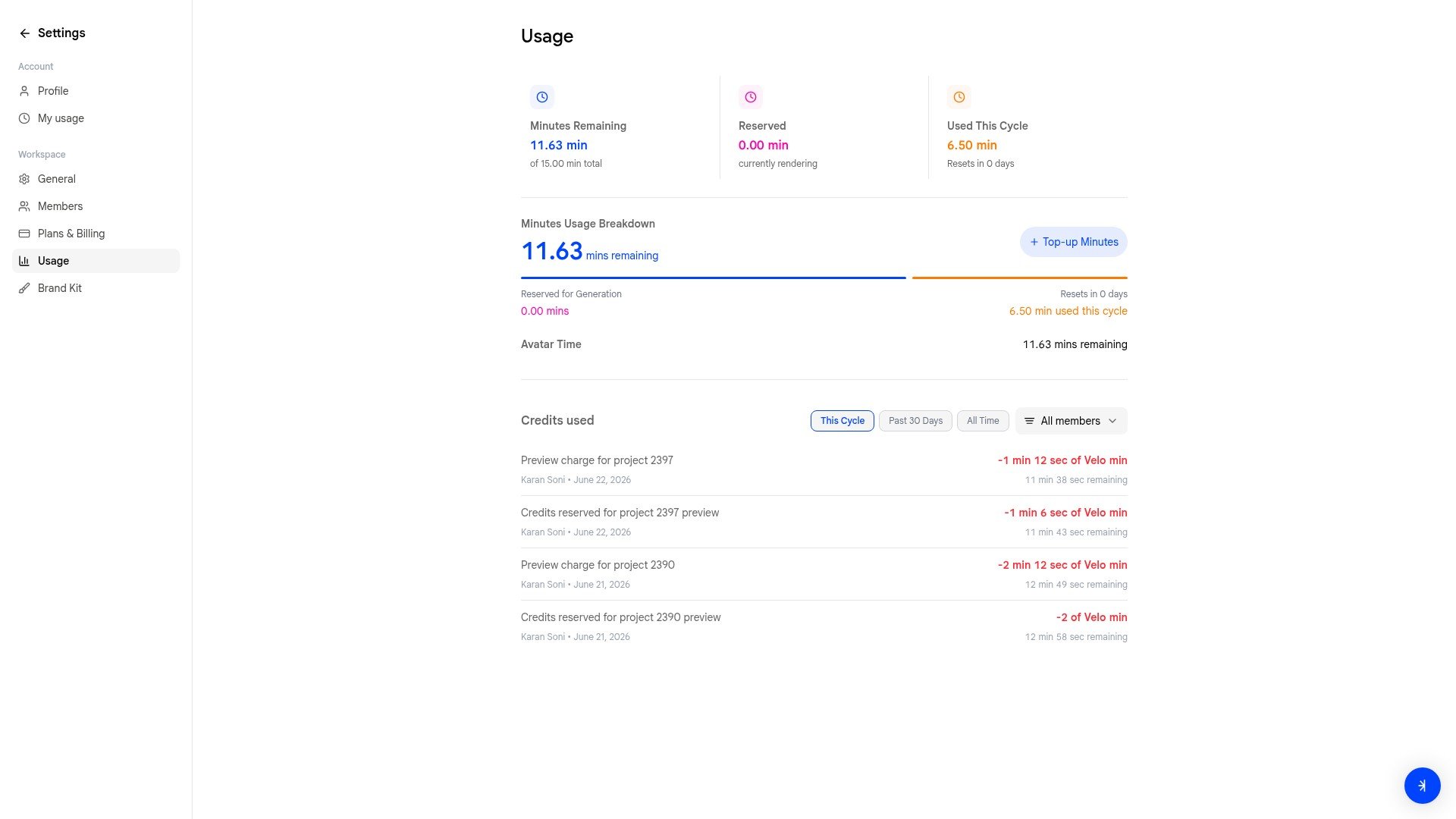Click the Profile person icon

click(x=24, y=91)
